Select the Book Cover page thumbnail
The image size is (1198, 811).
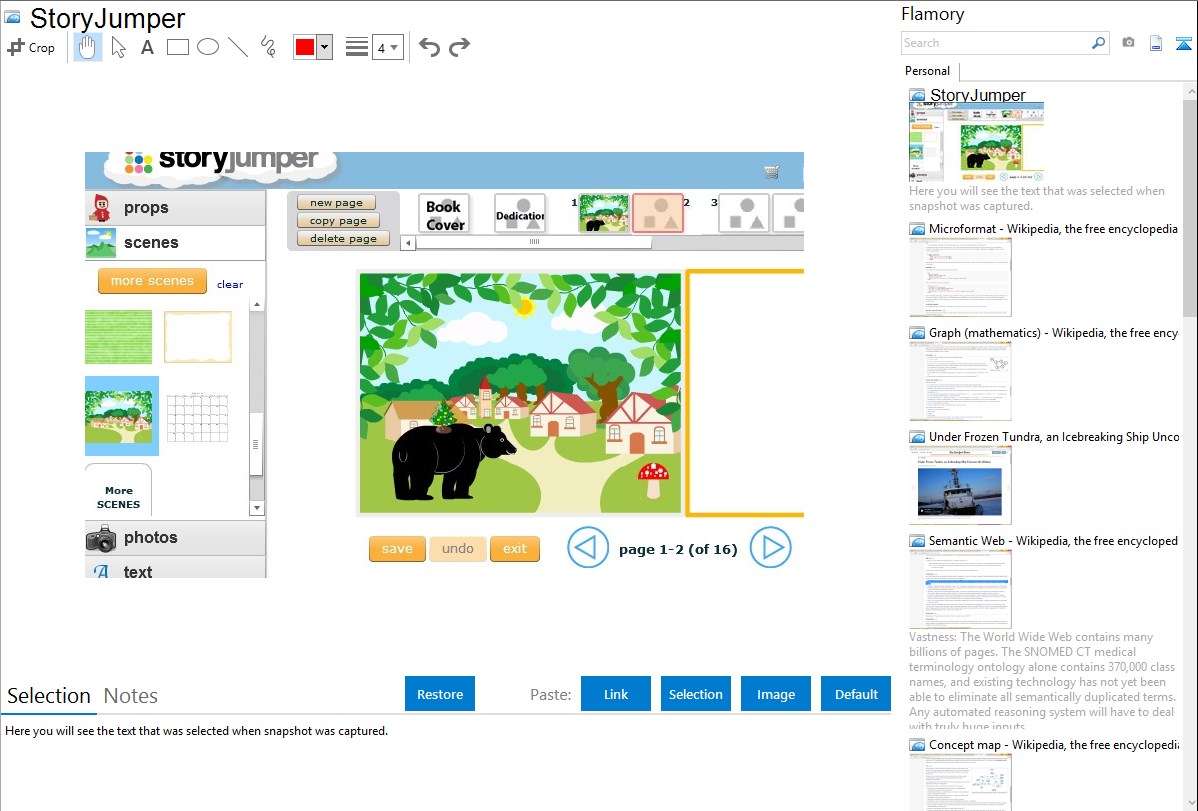tap(444, 215)
